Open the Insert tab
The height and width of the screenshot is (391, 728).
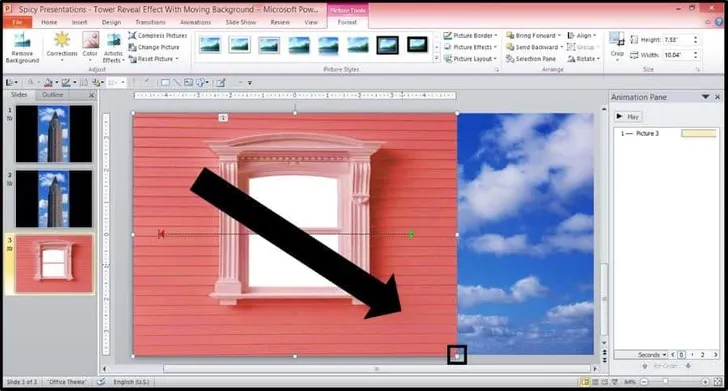click(79, 22)
